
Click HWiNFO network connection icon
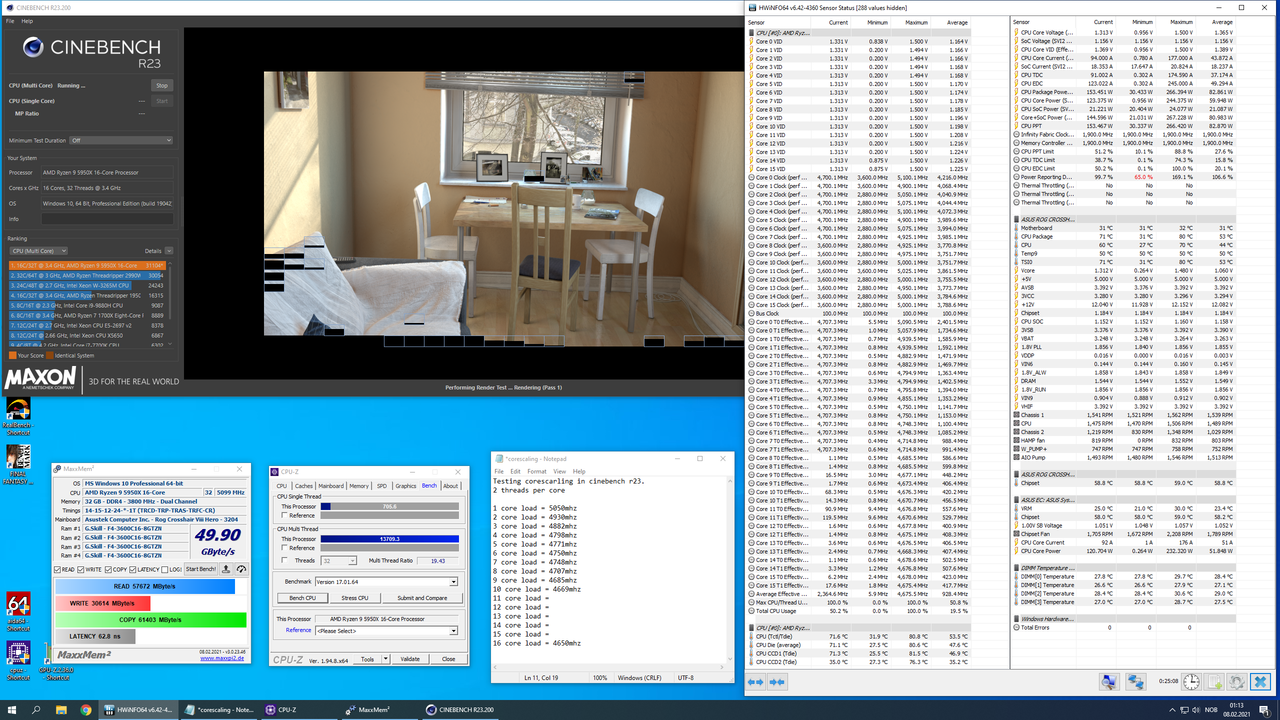[1136, 682]
